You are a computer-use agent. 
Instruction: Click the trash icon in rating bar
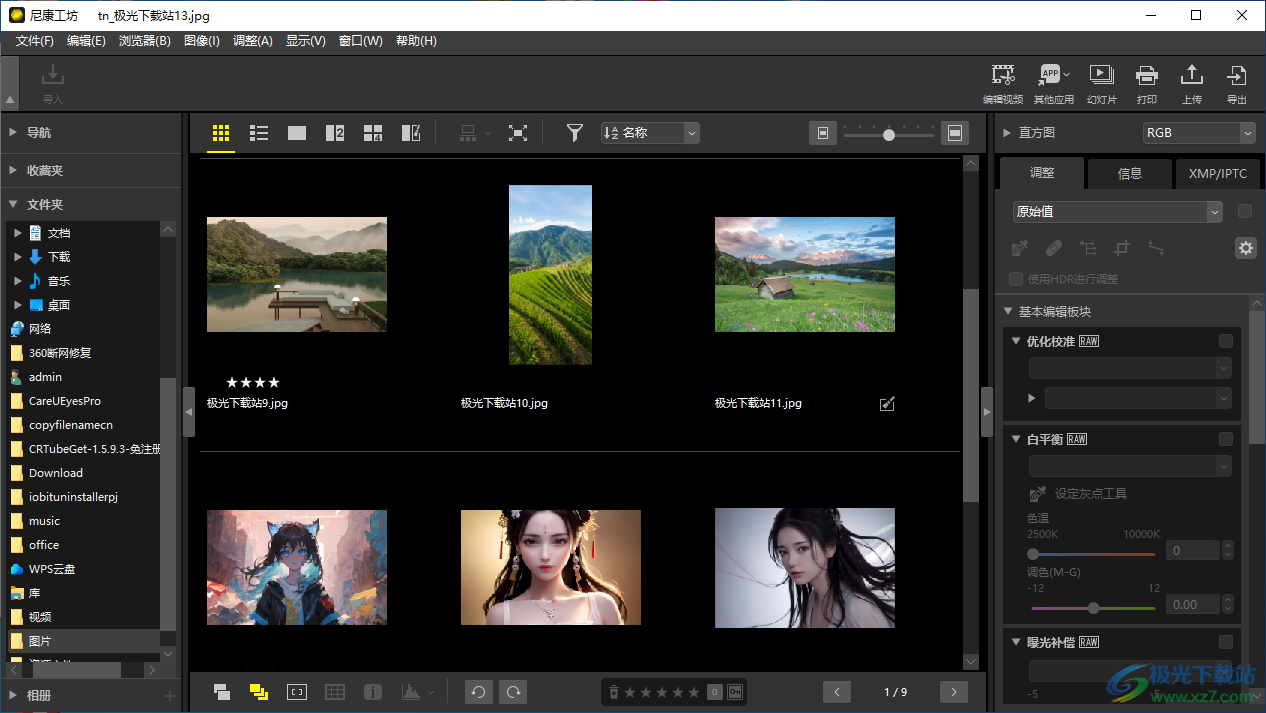click(x=614, y=692)
